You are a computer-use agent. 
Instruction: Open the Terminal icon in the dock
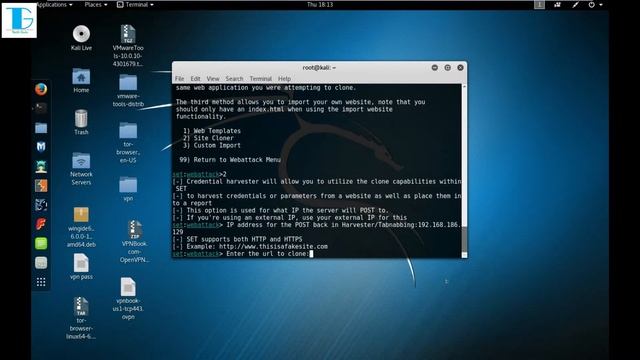(41, 108)
